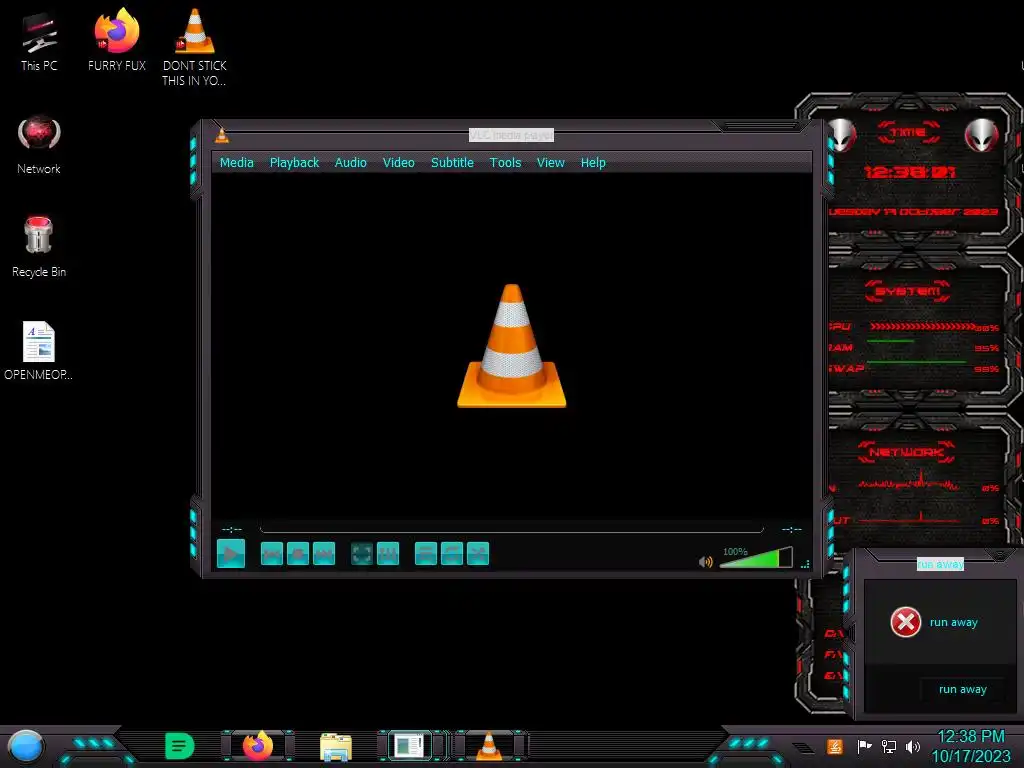Click the run away dialog title bar
The width and height of the screenshot is (1024, 768).
(940, 564)
